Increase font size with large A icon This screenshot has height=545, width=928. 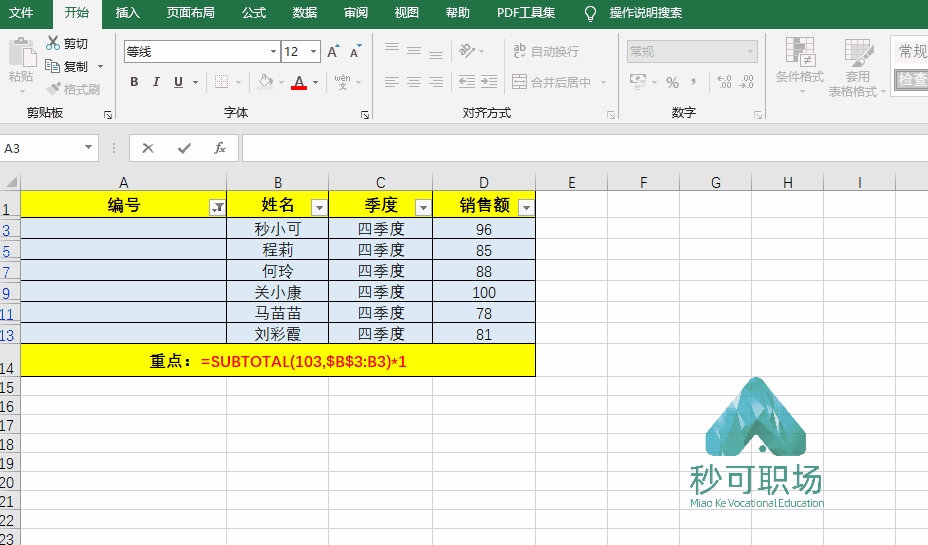tap(333, 51)
